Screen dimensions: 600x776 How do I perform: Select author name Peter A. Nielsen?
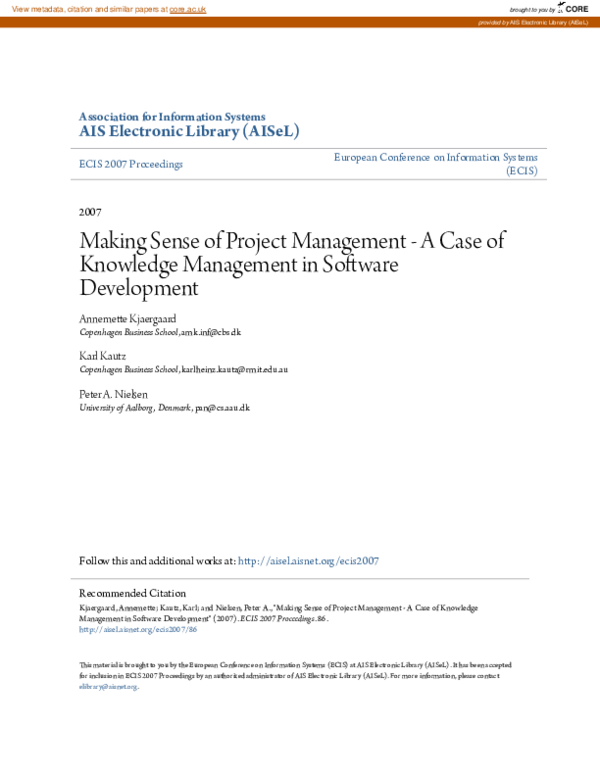pyautogui.click(x=113, y=394)
